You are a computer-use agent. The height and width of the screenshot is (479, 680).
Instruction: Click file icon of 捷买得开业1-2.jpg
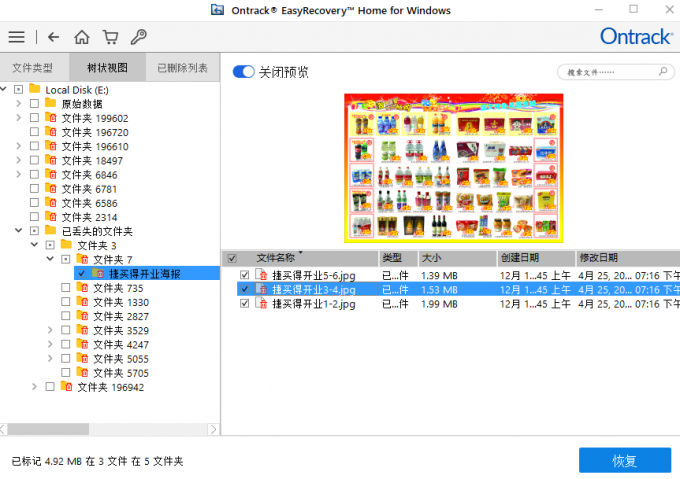tap(261, 303)
